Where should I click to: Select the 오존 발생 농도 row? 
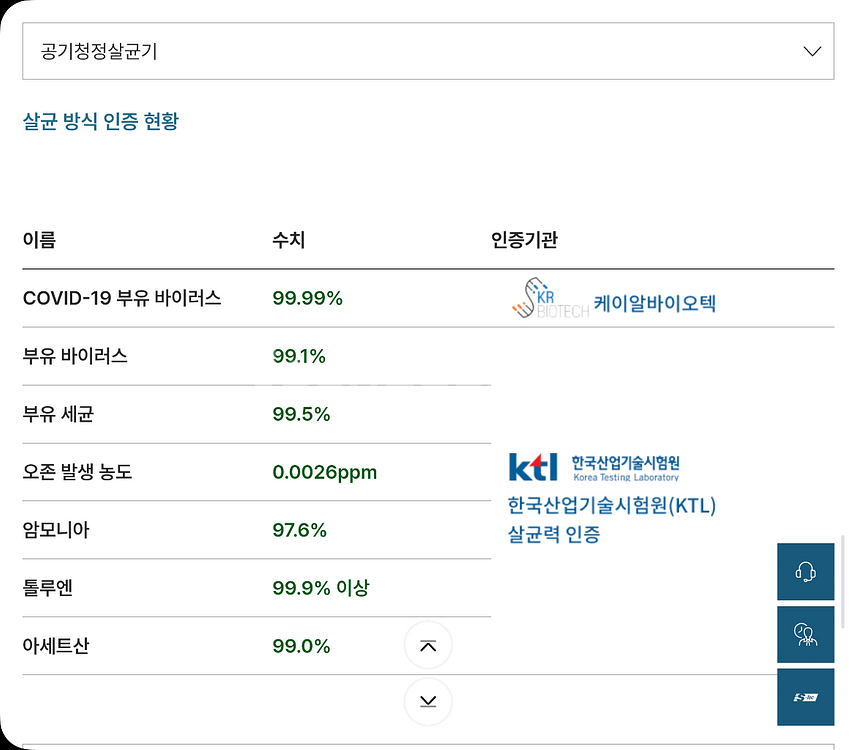tap(77, 472)
